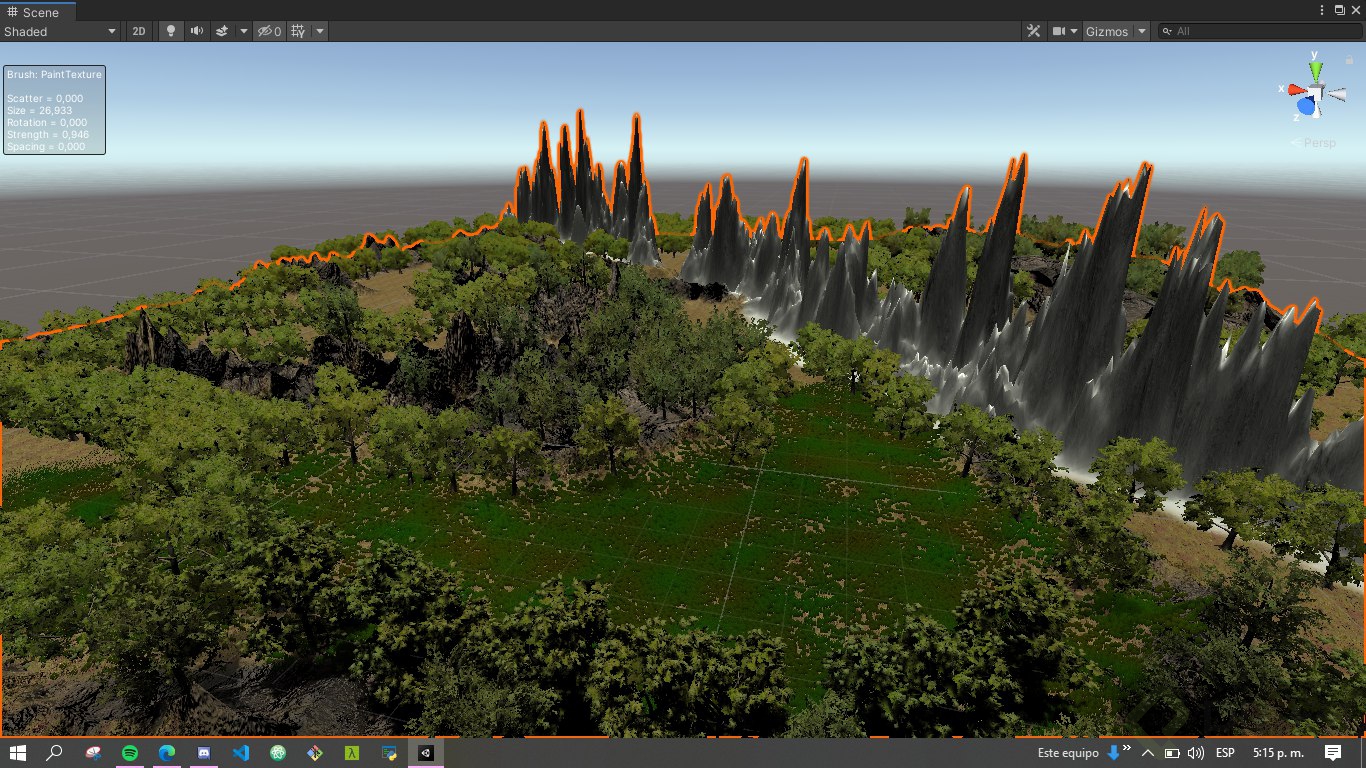Open the Scene window more-options menu
The width and height of the screenshot is (1366, 768).
point(1323,10)
